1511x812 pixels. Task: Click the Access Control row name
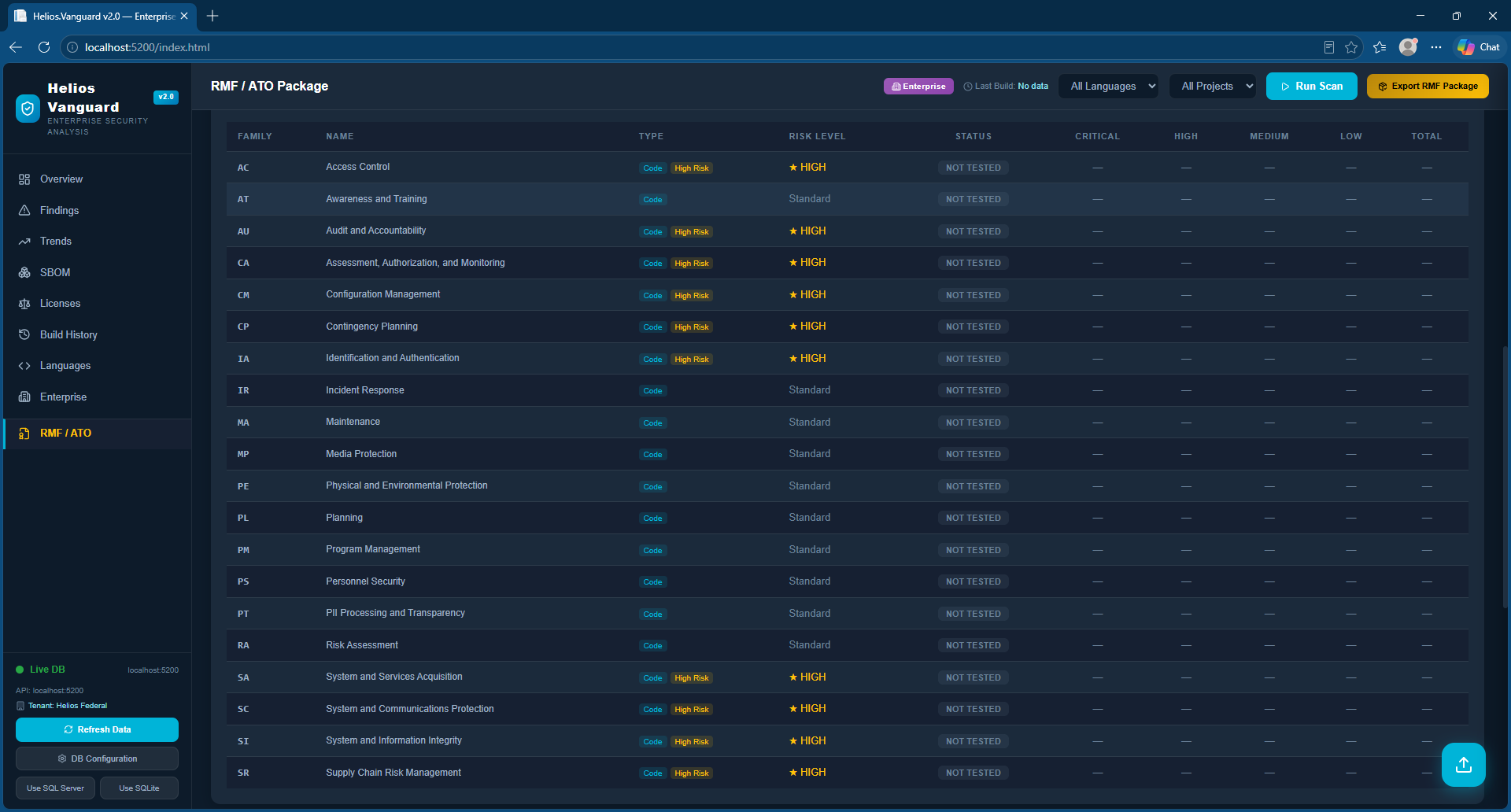point(358,167)
